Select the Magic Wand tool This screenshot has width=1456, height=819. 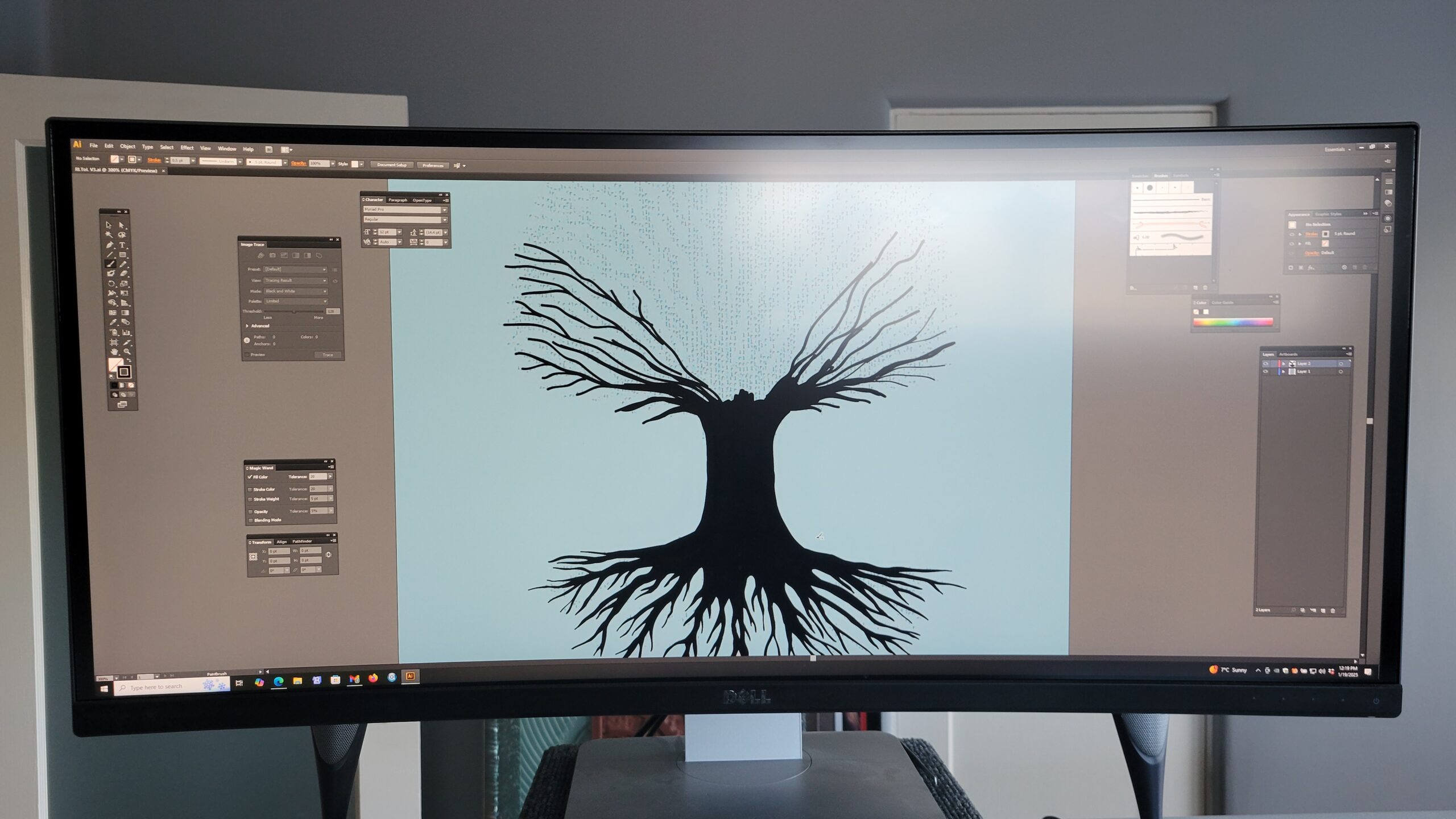pos(109,234)
